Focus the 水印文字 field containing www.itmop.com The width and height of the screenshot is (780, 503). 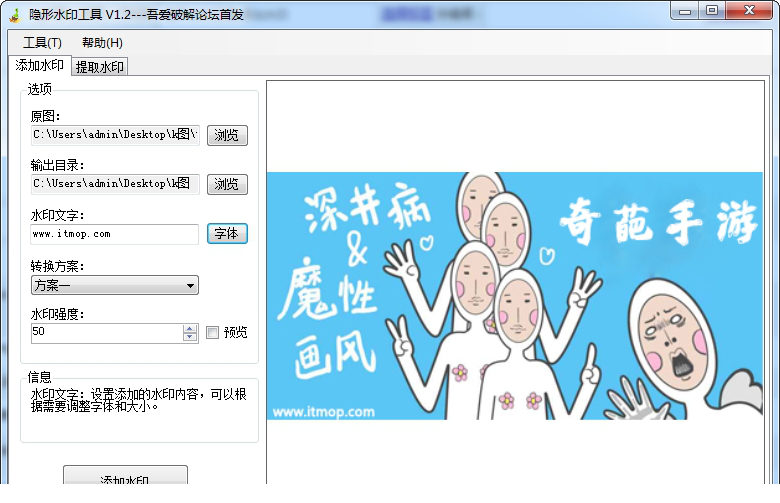pyautogui.click(x=114, y=234)
